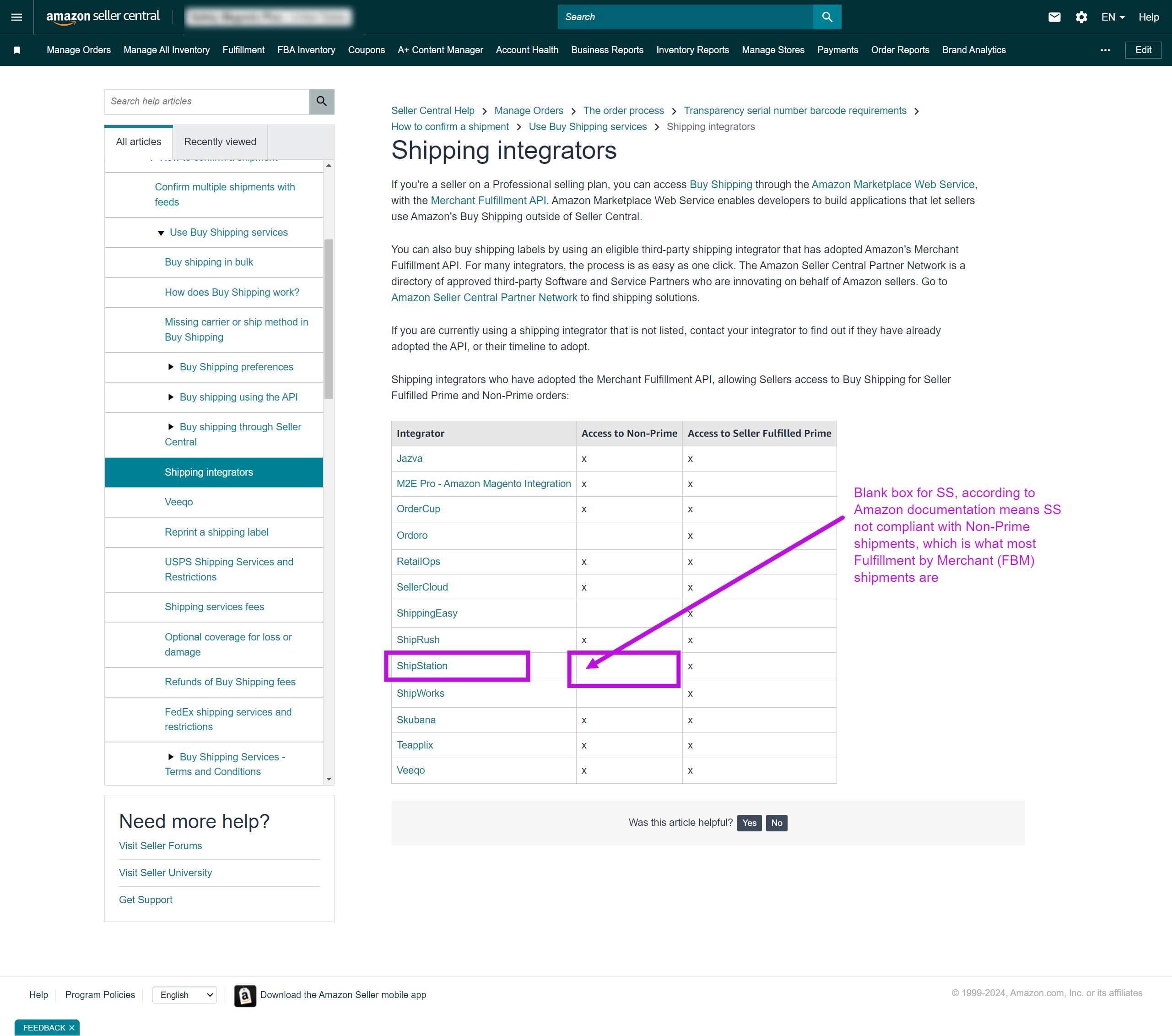Viewport: 1172px width, 1036px height.
Task: Open the messages envelope icon
Action: coord(1054,17)
